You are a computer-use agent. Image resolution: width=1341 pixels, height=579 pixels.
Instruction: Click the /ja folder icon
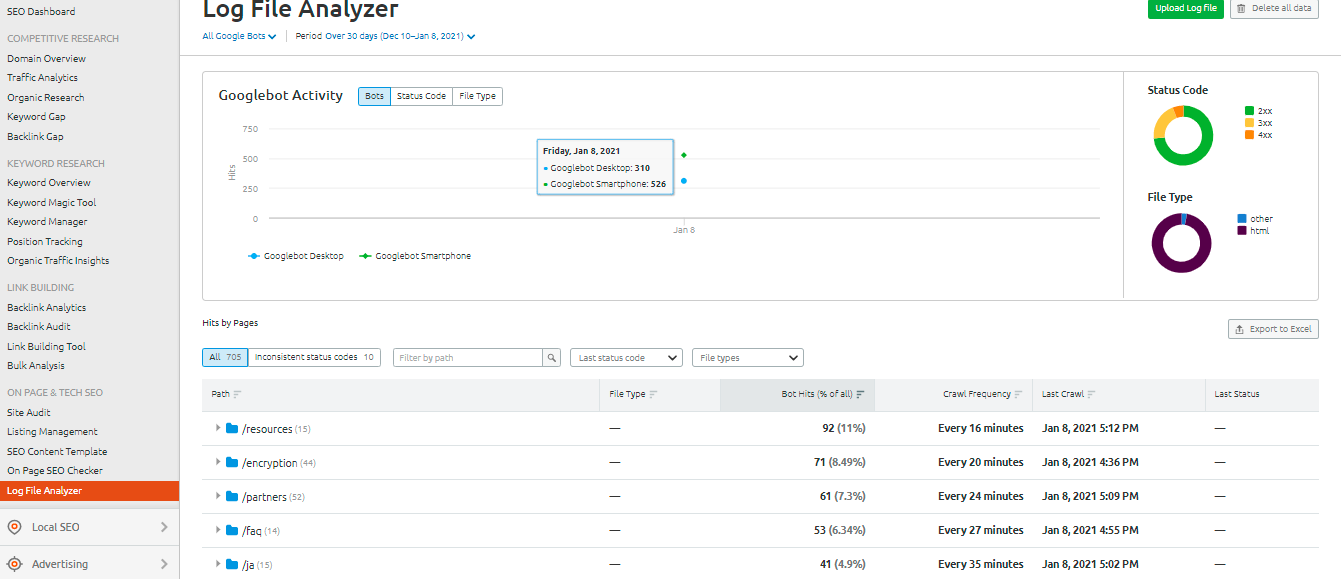pyautogui.click(x=232, y=564)
